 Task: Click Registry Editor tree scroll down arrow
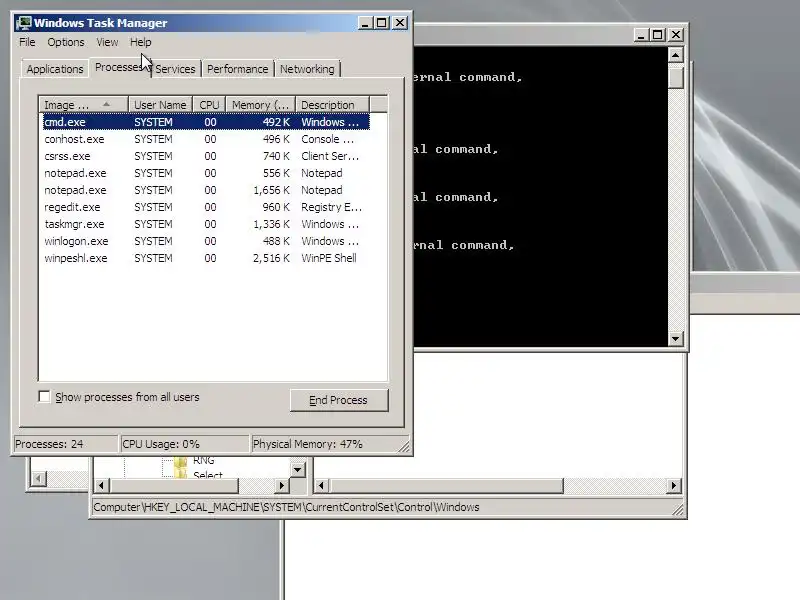click(298, 469)
